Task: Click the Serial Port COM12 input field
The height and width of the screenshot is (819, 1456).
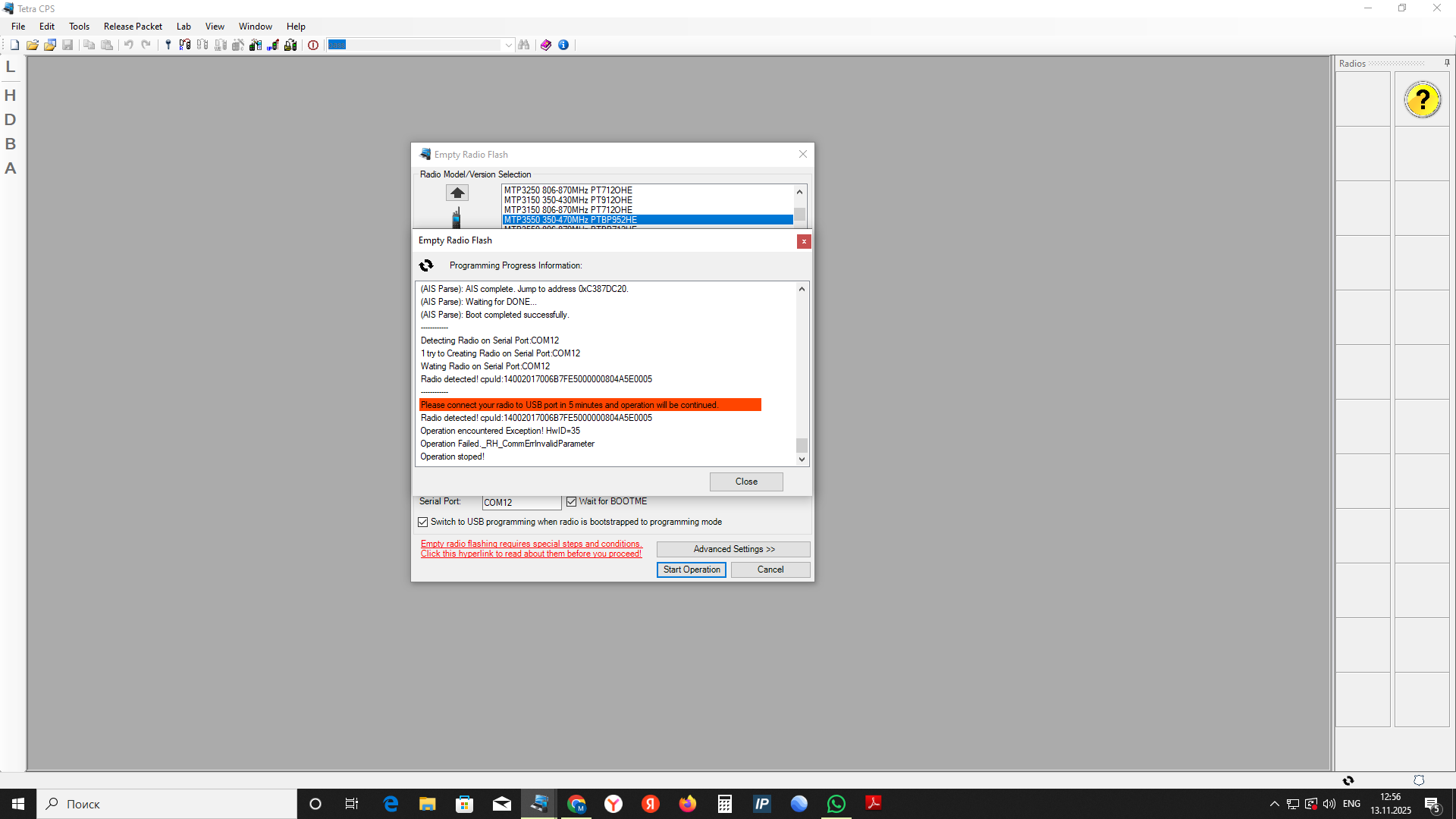Action: pyautogui.click(x=521, y=503)
